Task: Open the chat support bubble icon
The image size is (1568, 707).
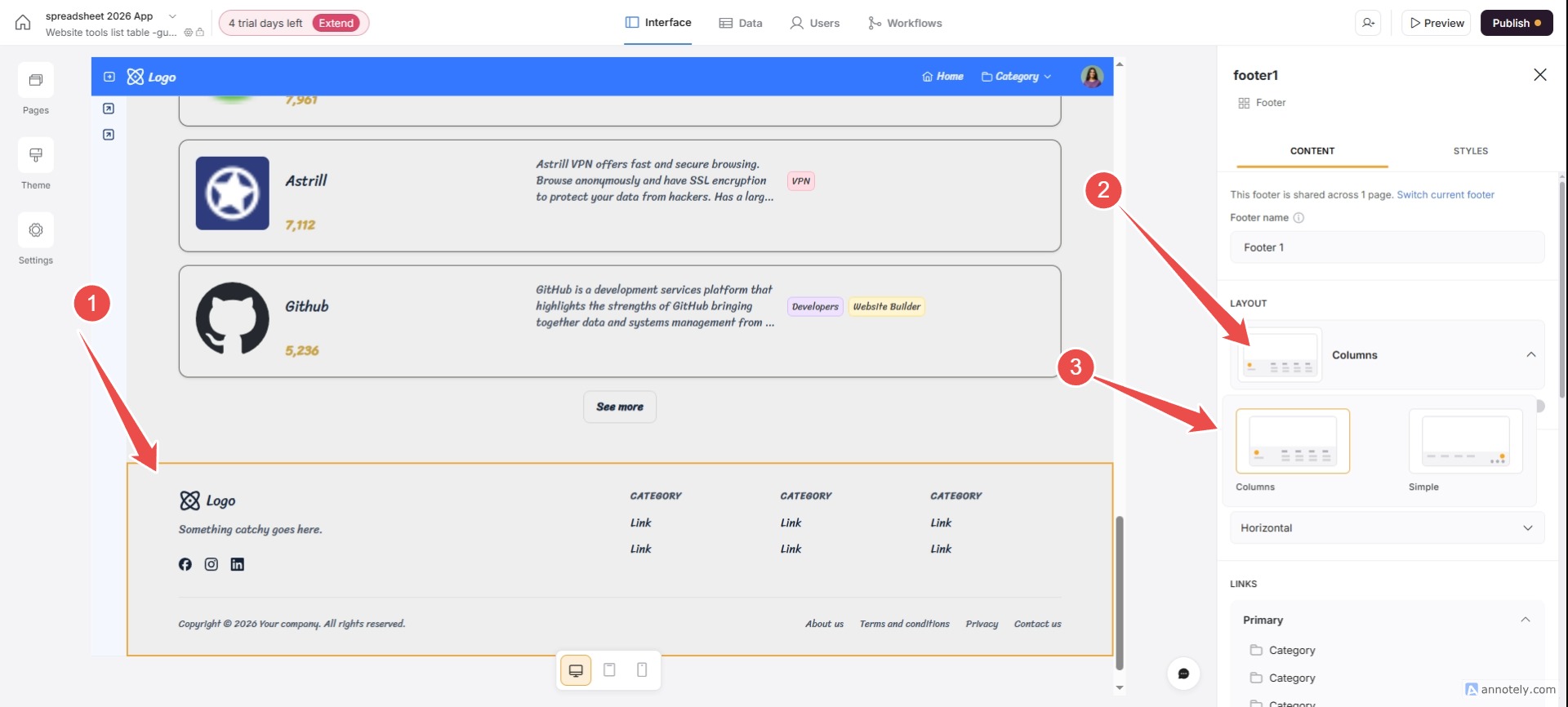Action: [x=1183, y=674]
